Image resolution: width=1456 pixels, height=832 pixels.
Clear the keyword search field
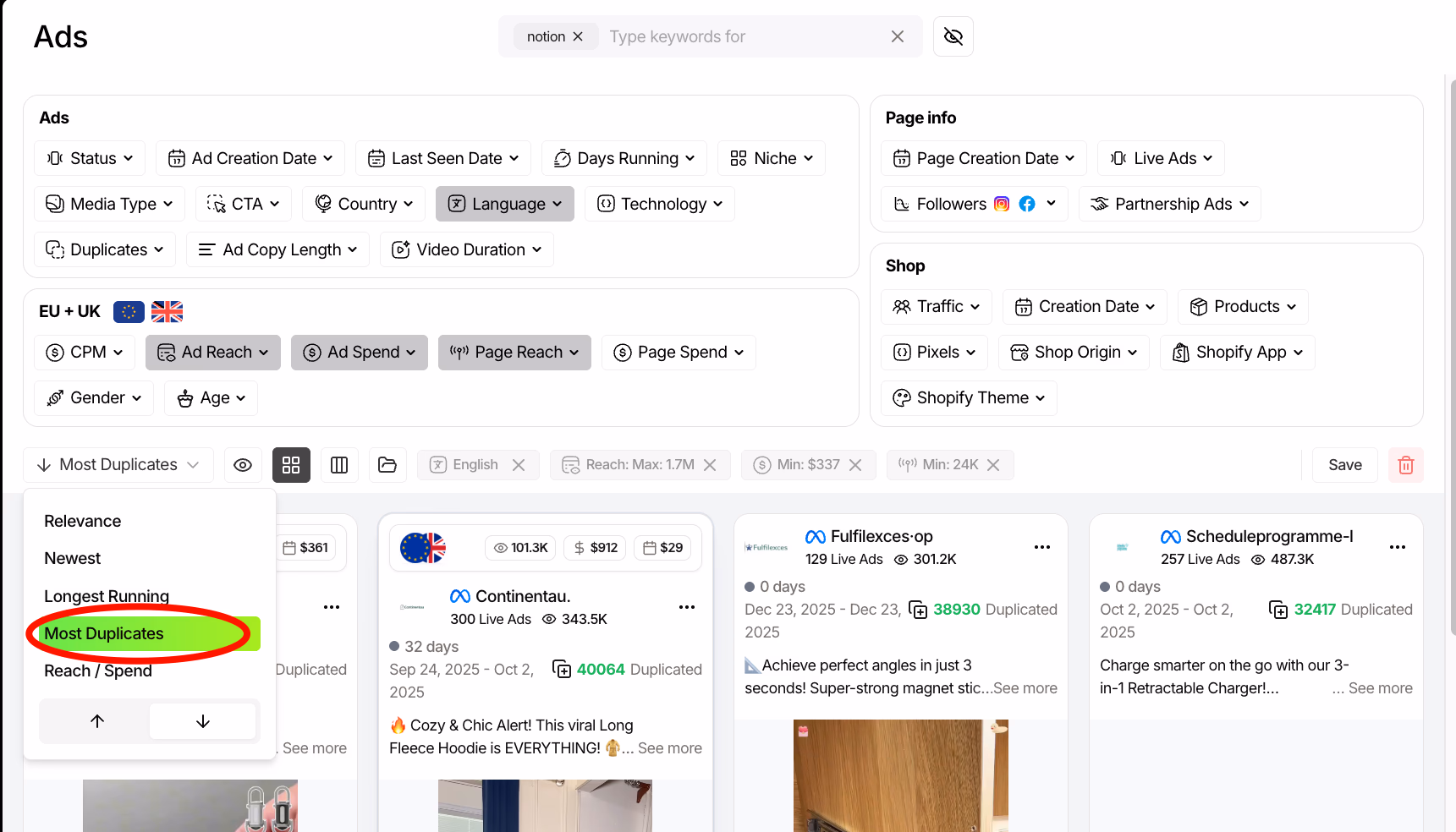click(x=898, y=36)
